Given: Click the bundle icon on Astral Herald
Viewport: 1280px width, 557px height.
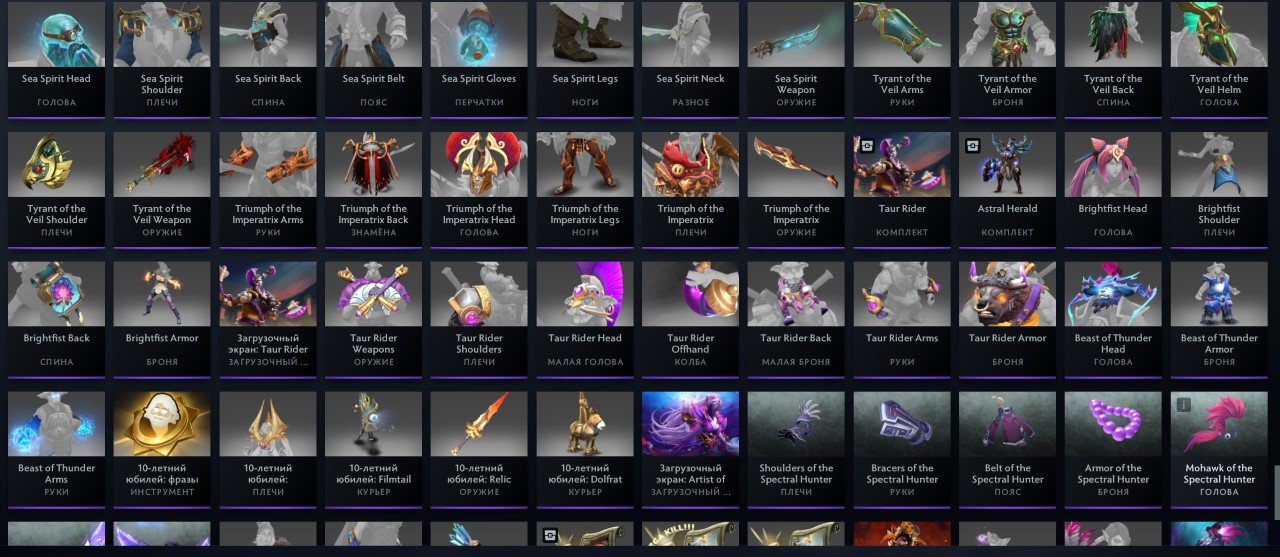Looking at the screenshot, I should click(x=972, y=145).
